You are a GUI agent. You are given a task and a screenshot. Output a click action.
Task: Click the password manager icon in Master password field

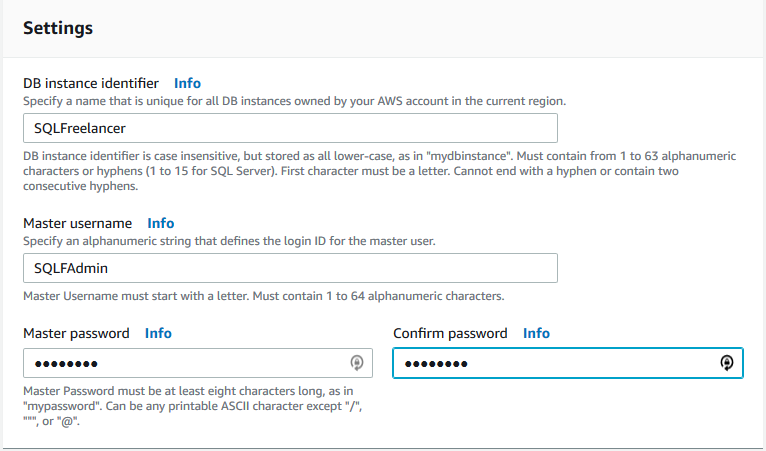[357, 363]
